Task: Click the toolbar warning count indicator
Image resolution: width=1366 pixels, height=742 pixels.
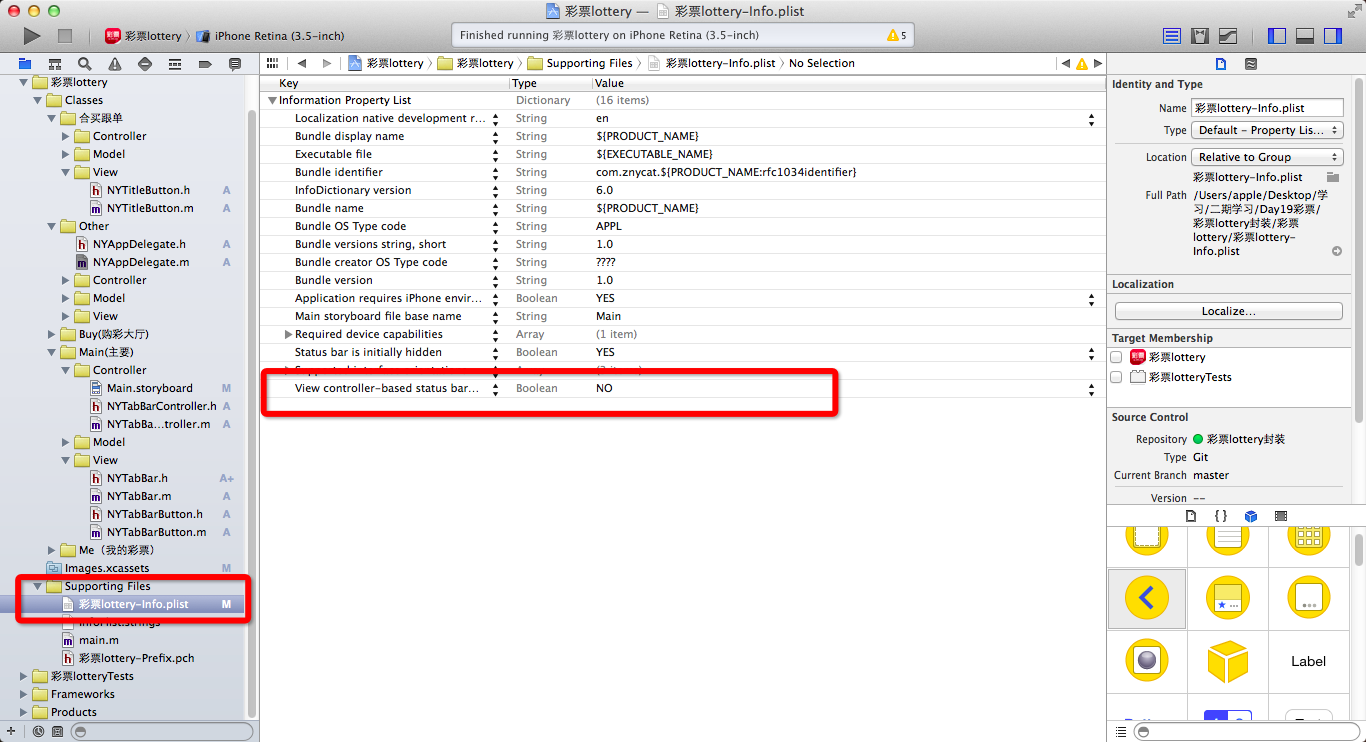Action: click(x=896, y=35)
